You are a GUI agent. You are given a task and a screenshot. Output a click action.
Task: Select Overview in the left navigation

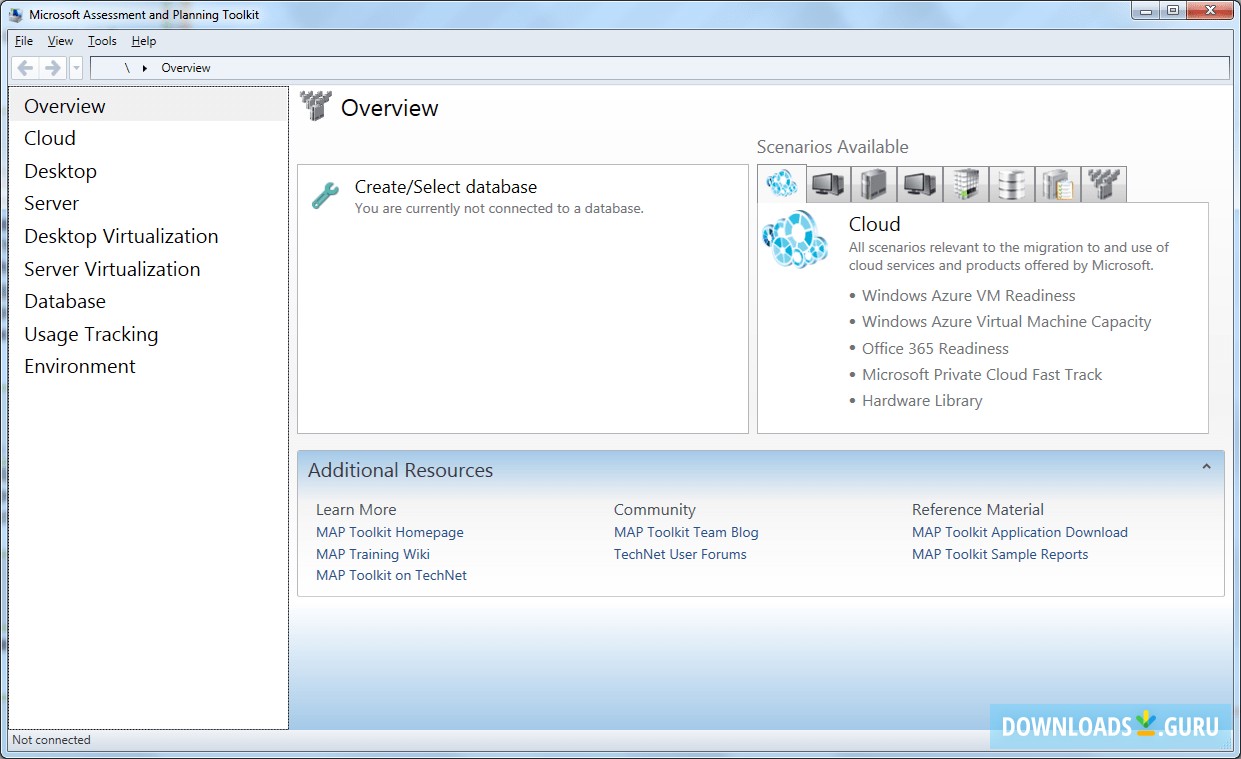[x=148, y=106]
